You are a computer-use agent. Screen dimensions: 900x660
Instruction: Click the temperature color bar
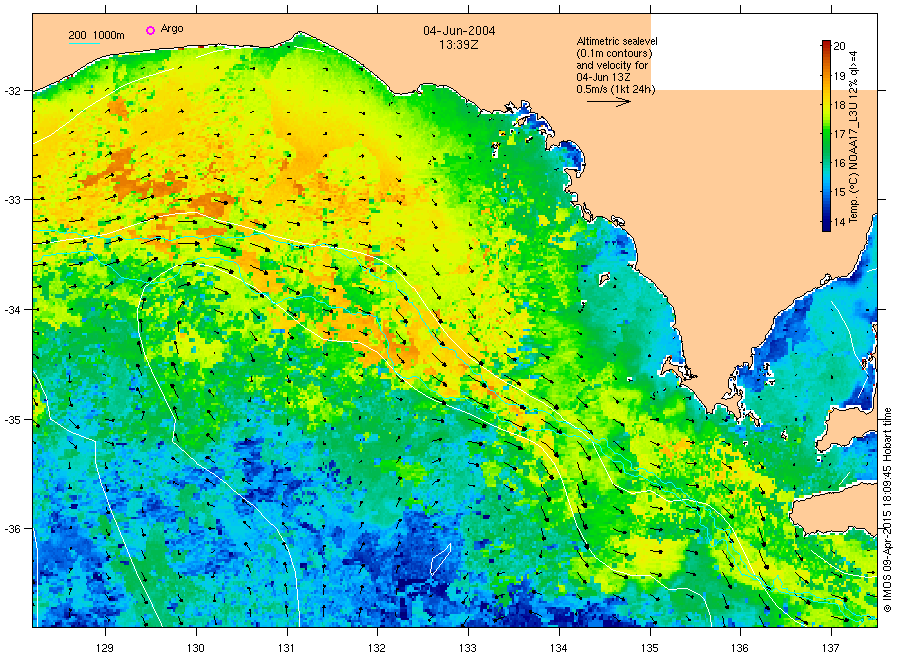826,136
